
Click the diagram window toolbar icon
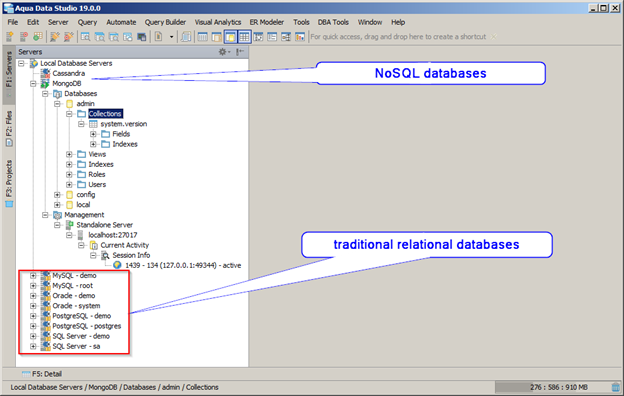286,37
